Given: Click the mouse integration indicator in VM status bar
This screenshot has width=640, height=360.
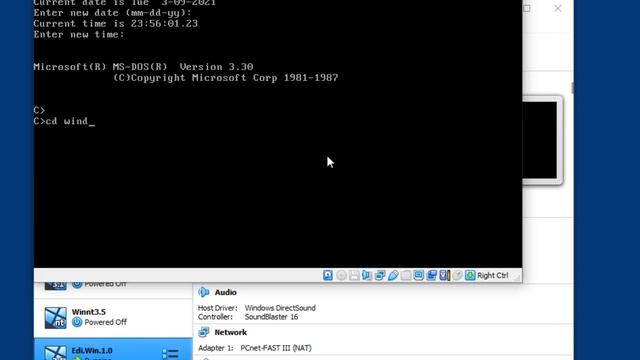Looking at the screenshot, I should coord(457,276).
